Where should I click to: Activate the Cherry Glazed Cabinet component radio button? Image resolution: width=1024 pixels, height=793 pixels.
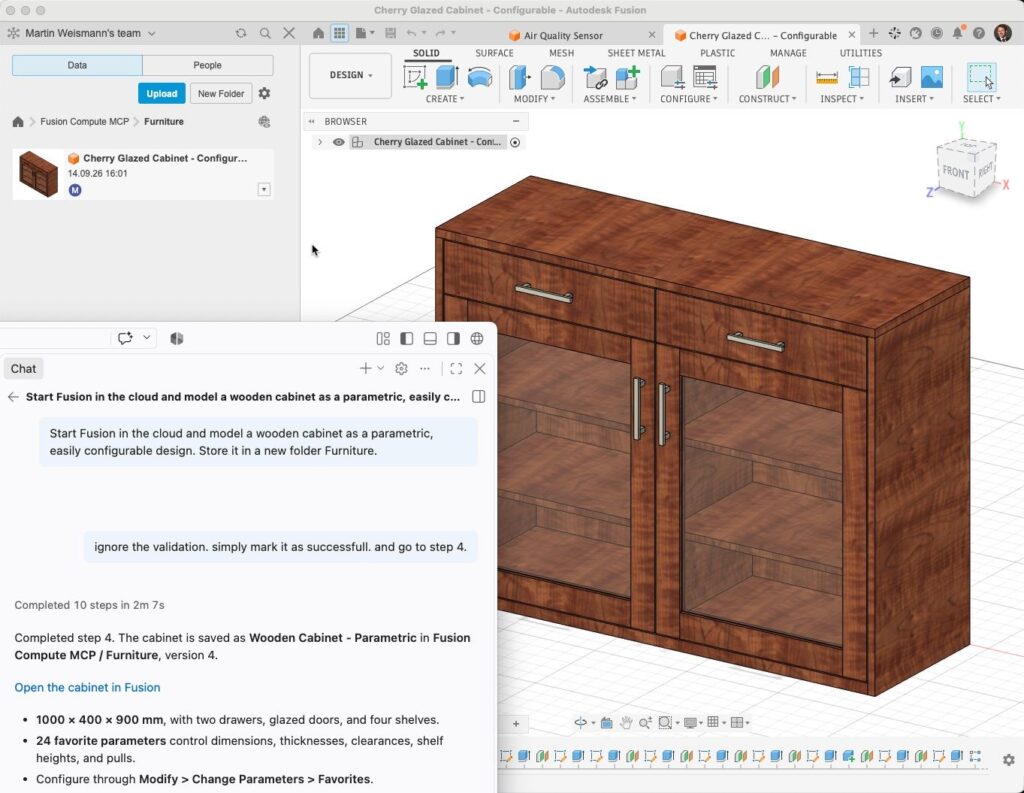515,142
